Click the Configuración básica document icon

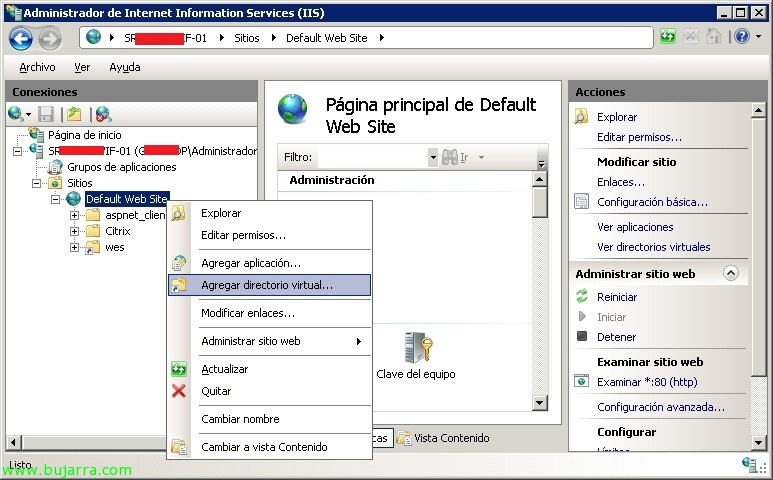coord(582,202)
